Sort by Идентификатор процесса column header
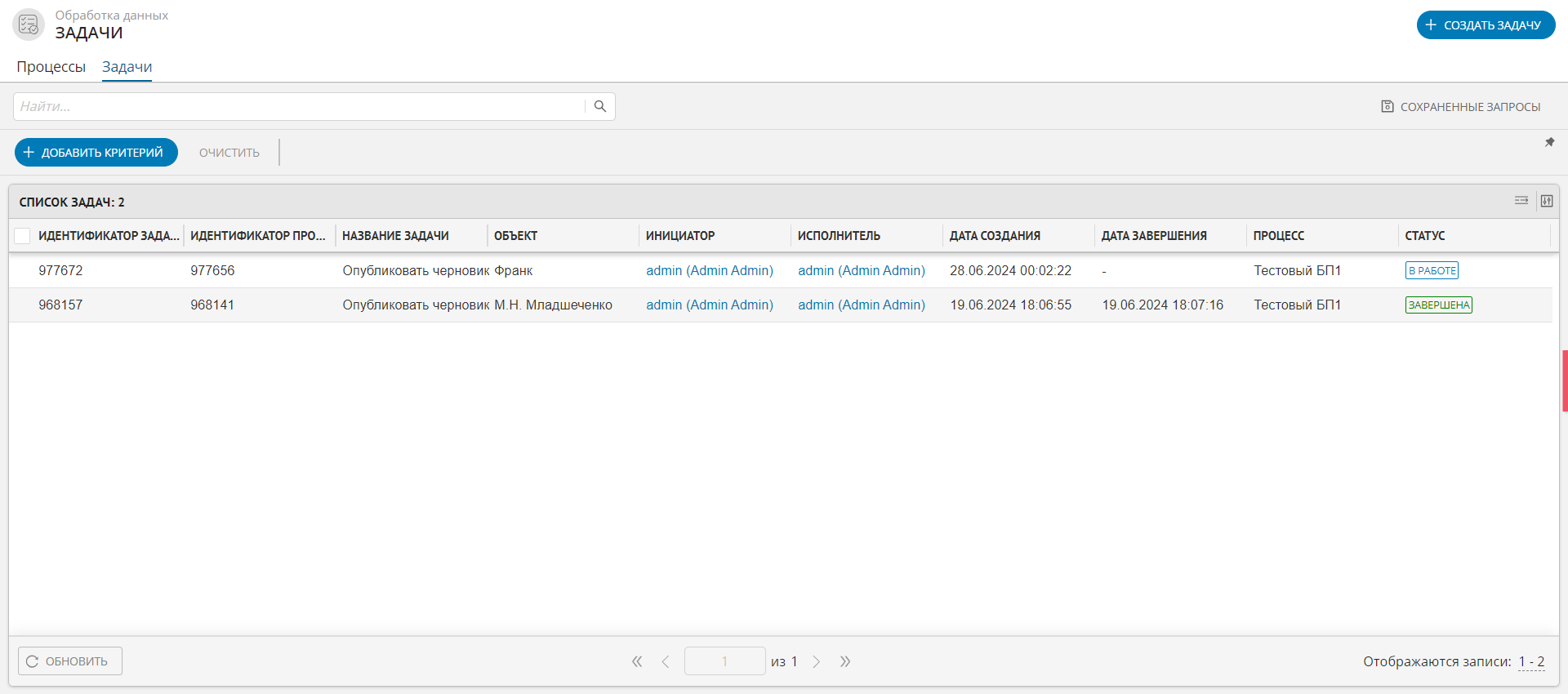The width and height of the screenshot is (1568, 694). click(x=258, y=236)
